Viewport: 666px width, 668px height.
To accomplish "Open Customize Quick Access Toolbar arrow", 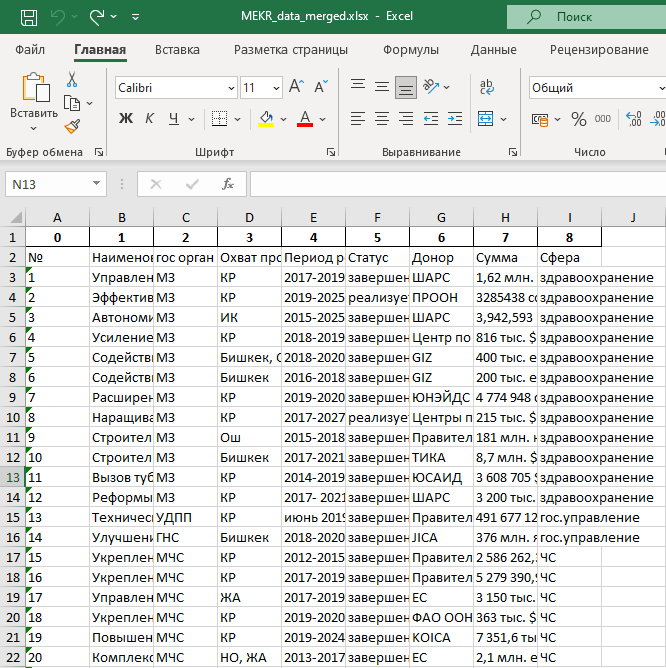I will tap(136, 17).
